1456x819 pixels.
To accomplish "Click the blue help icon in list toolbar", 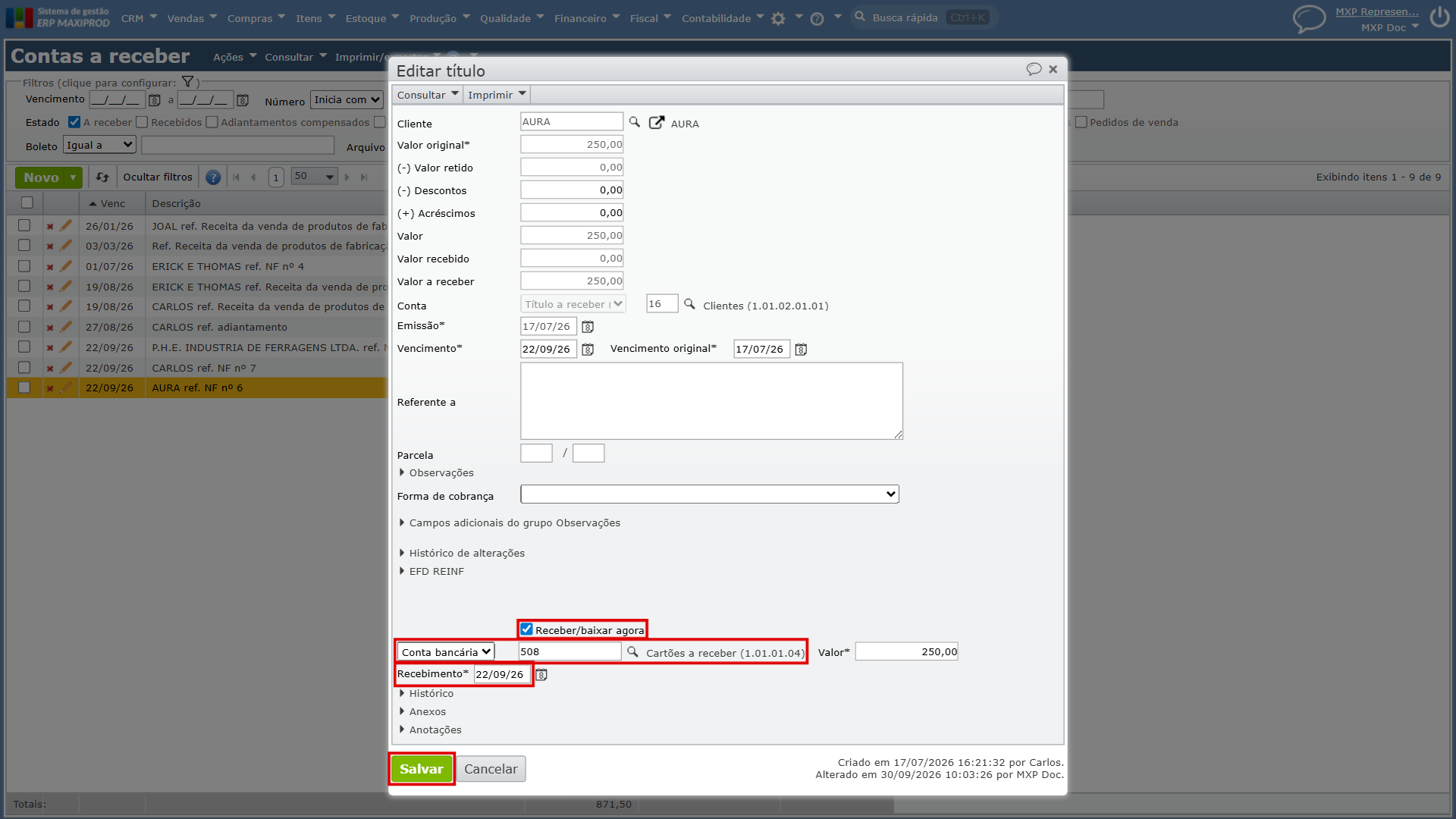I will coord(213,177).
